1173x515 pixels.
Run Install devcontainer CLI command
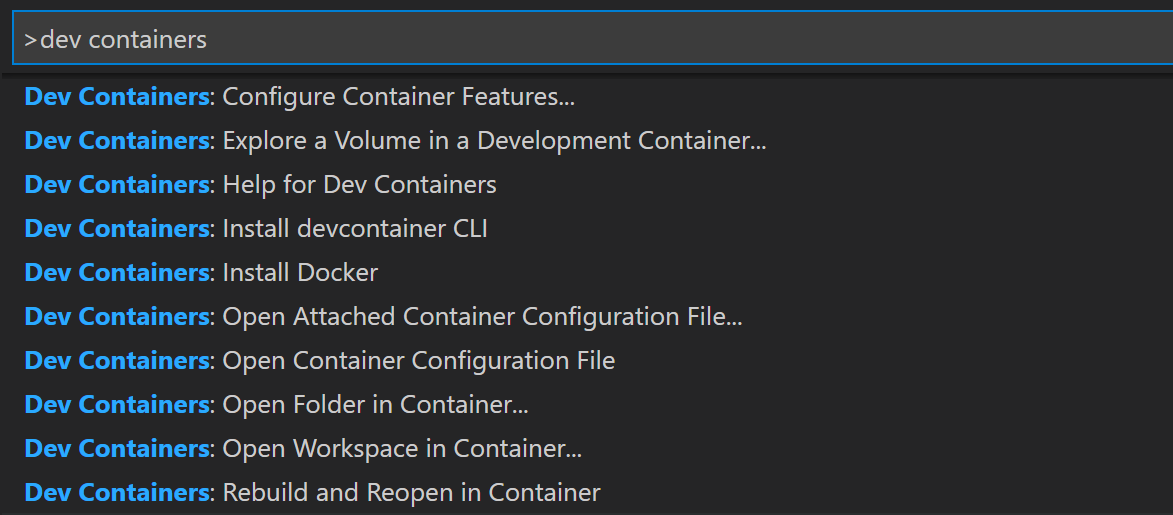point(256,229)
